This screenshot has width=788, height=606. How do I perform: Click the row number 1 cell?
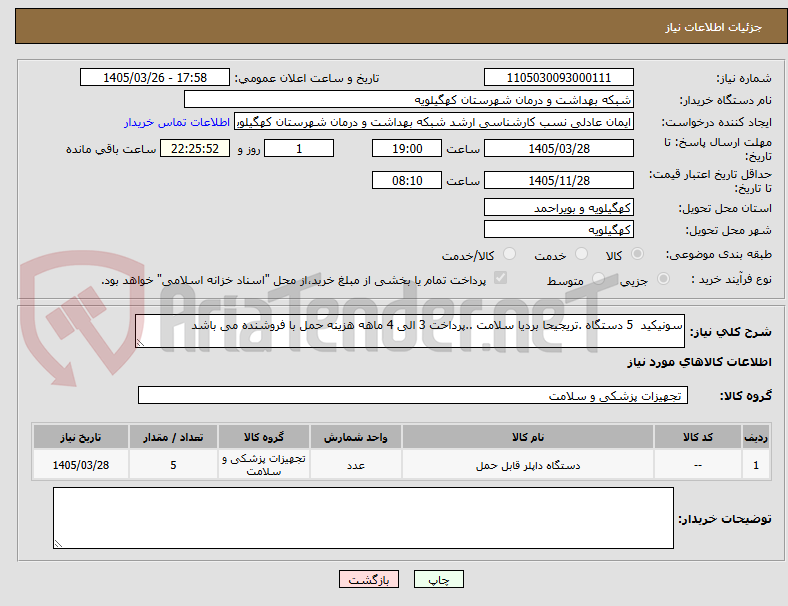point(755,464)
